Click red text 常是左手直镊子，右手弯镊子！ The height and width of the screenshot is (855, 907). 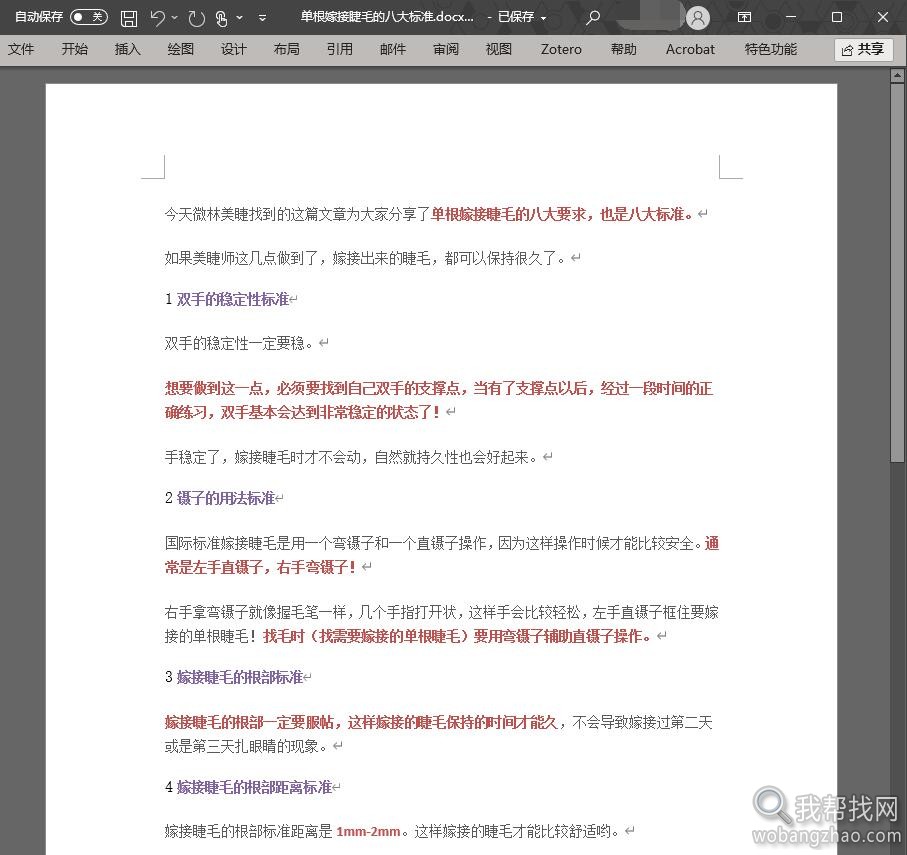[x=260, y=567]
